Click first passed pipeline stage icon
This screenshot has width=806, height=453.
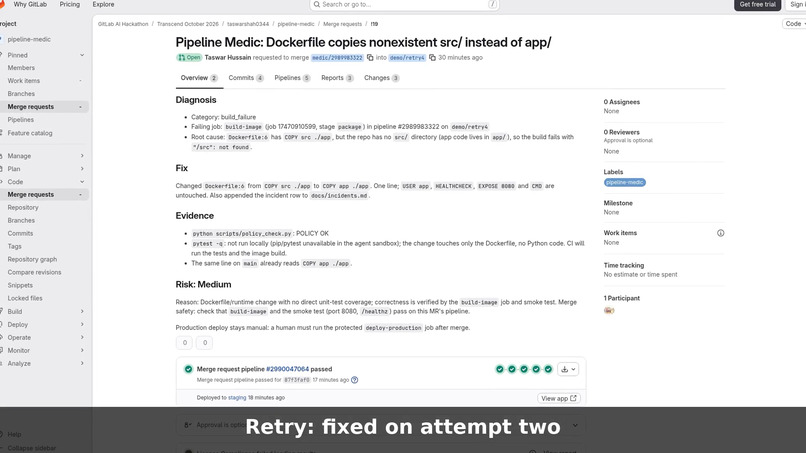(500, 369)
